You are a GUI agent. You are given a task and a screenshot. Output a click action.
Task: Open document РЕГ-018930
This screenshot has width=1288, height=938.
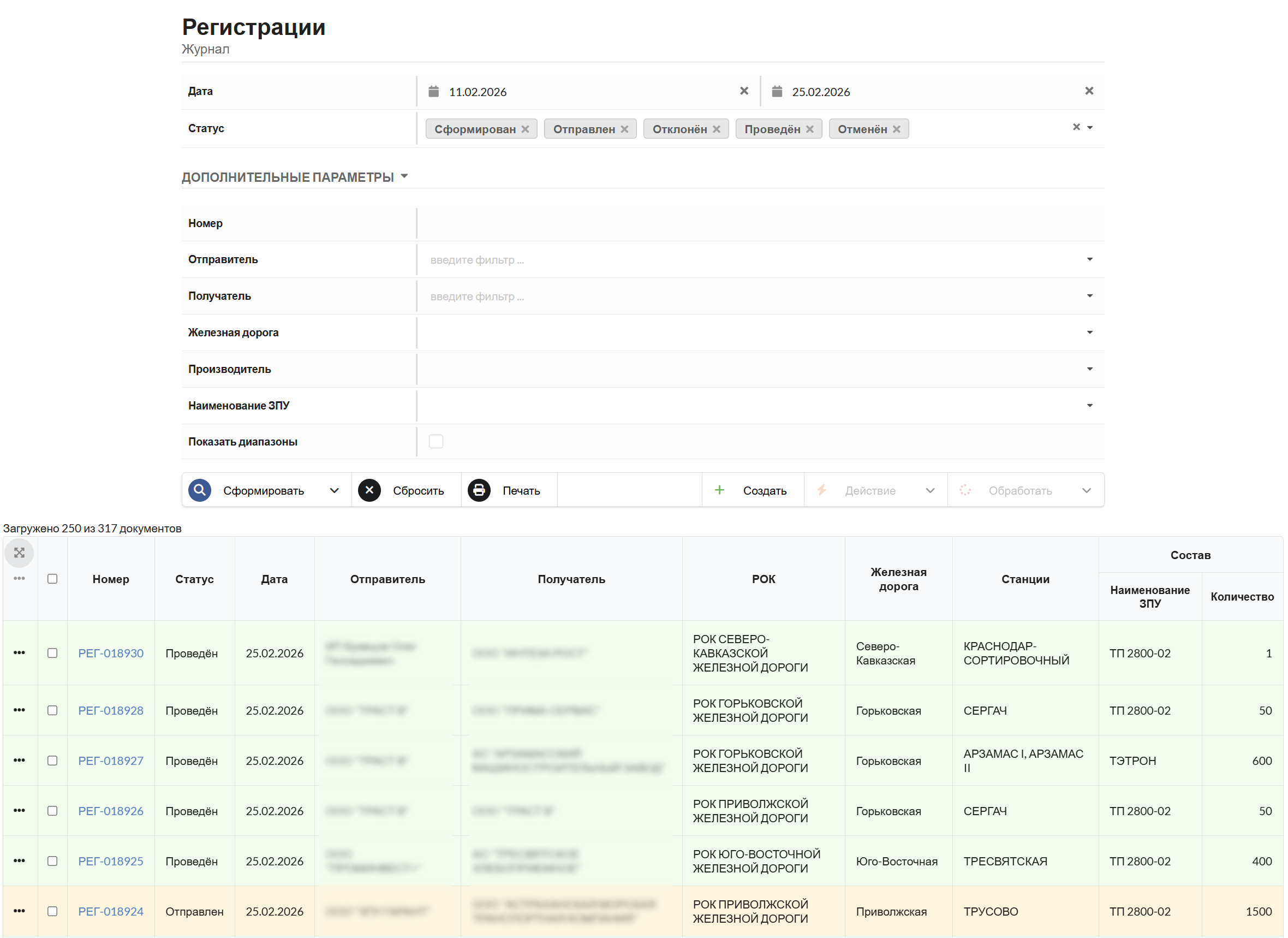click(x=111, y=653)
